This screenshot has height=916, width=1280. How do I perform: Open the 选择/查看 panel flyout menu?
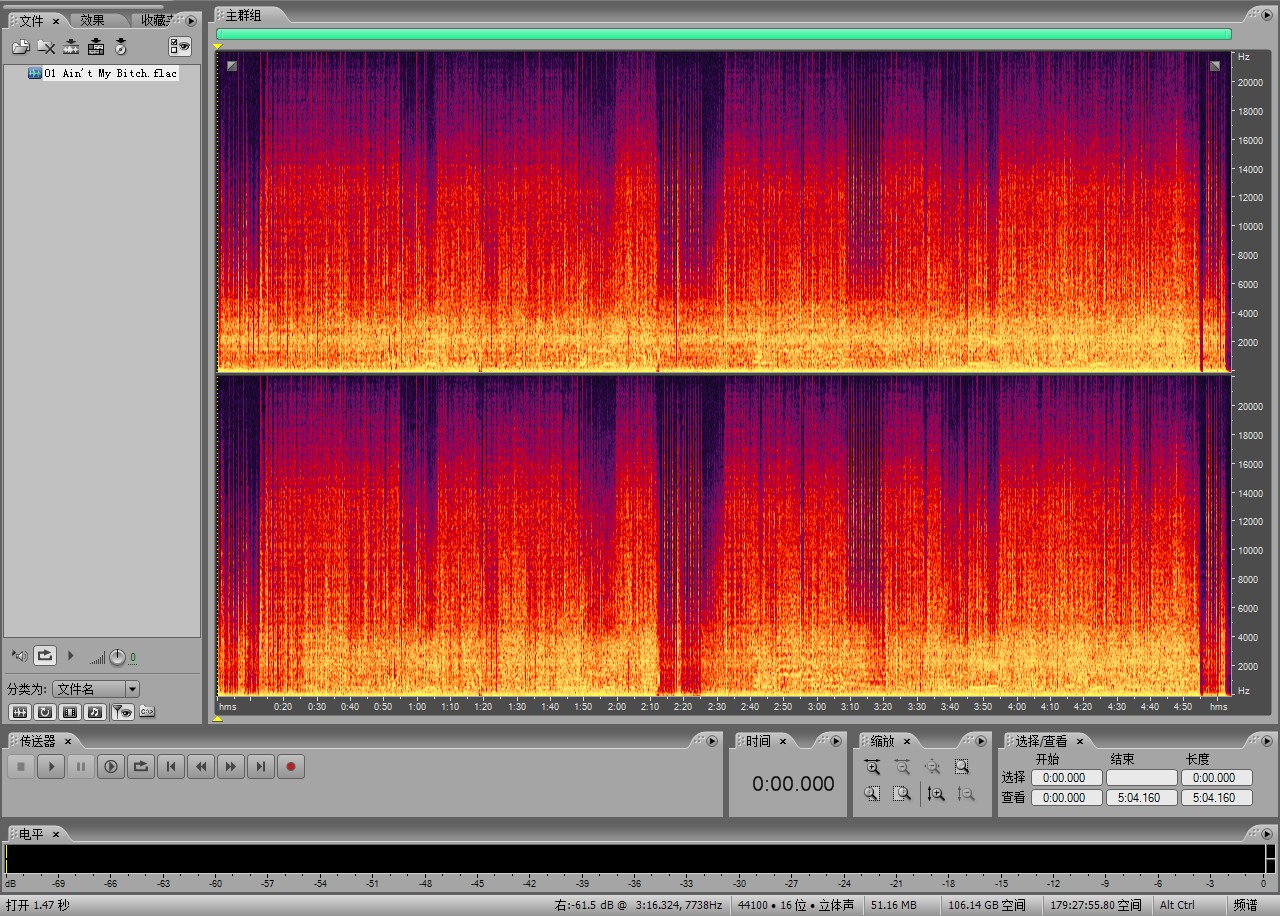tap(1265, 741)
